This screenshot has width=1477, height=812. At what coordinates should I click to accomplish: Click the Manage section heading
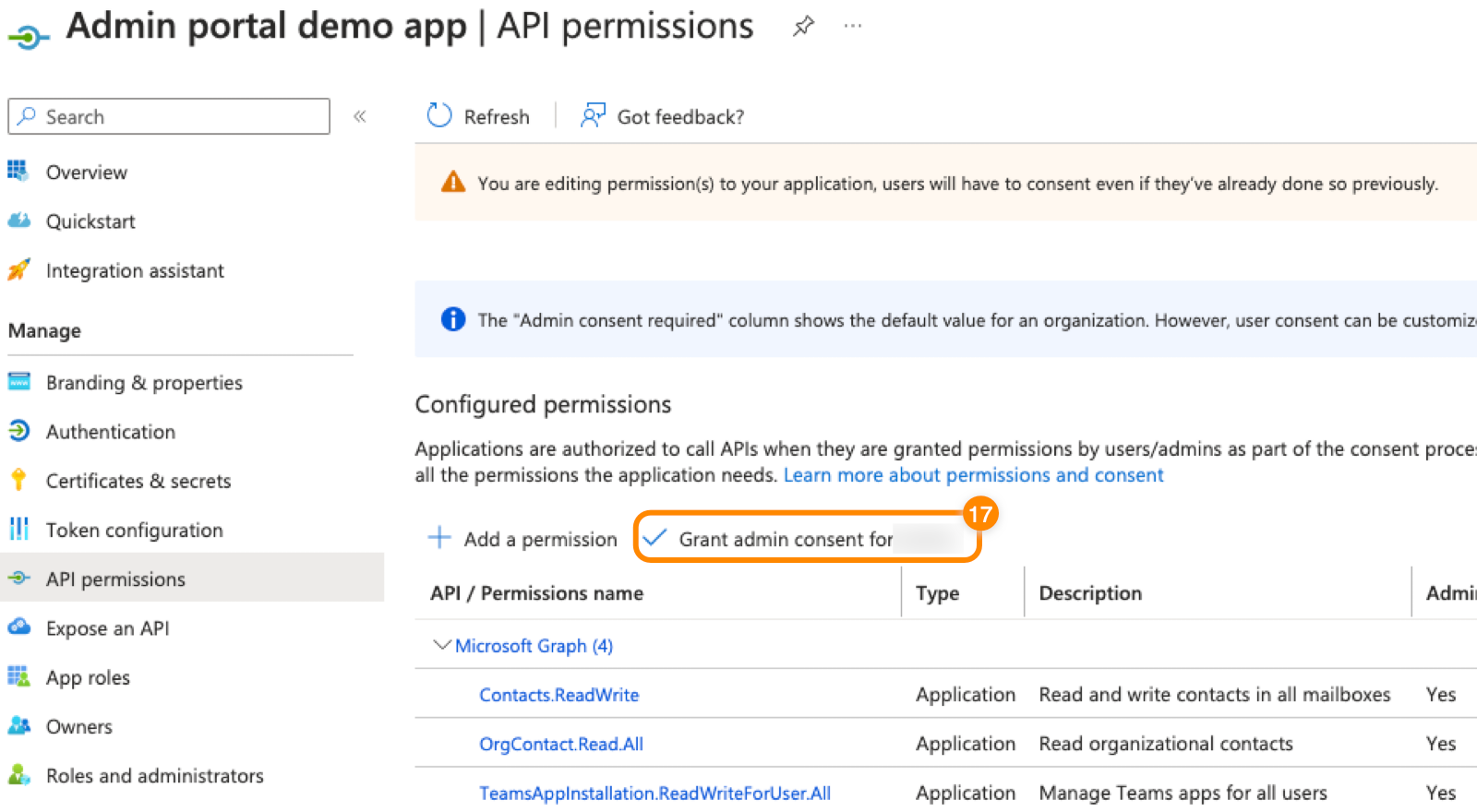pos(44,330)
